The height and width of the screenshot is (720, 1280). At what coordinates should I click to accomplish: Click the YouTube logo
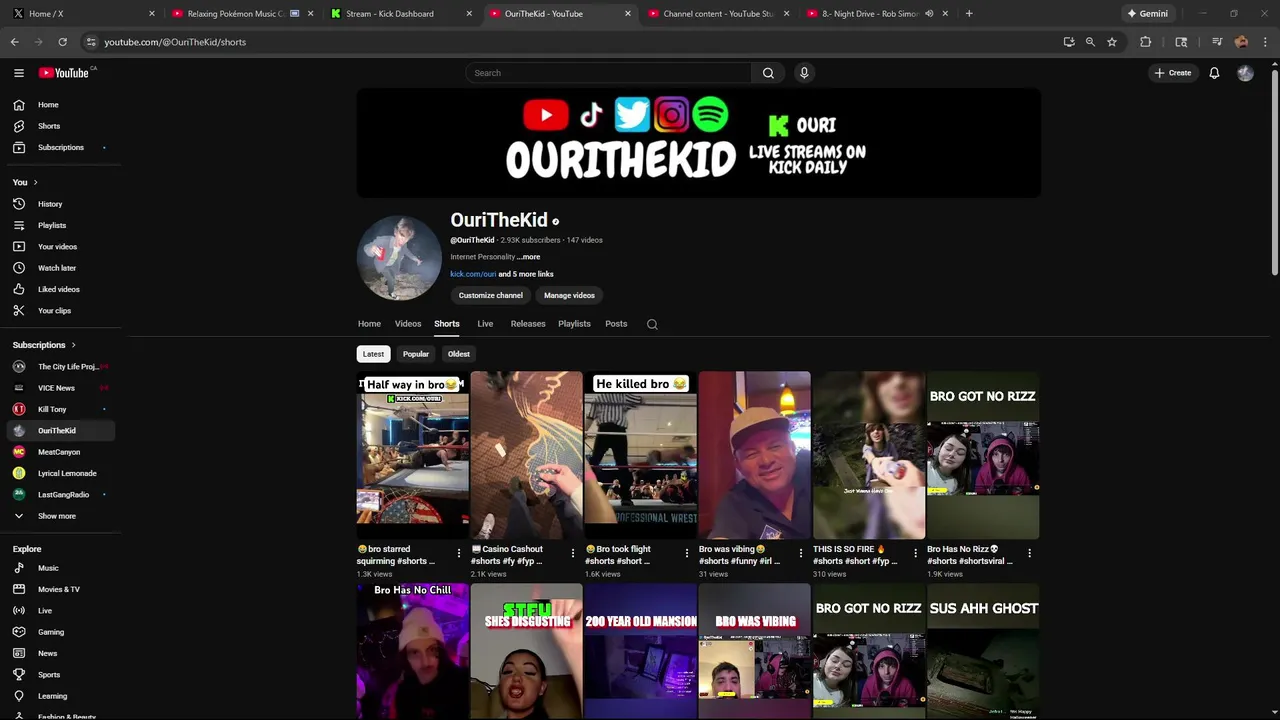pyautogui.click(x=64, y=73)
